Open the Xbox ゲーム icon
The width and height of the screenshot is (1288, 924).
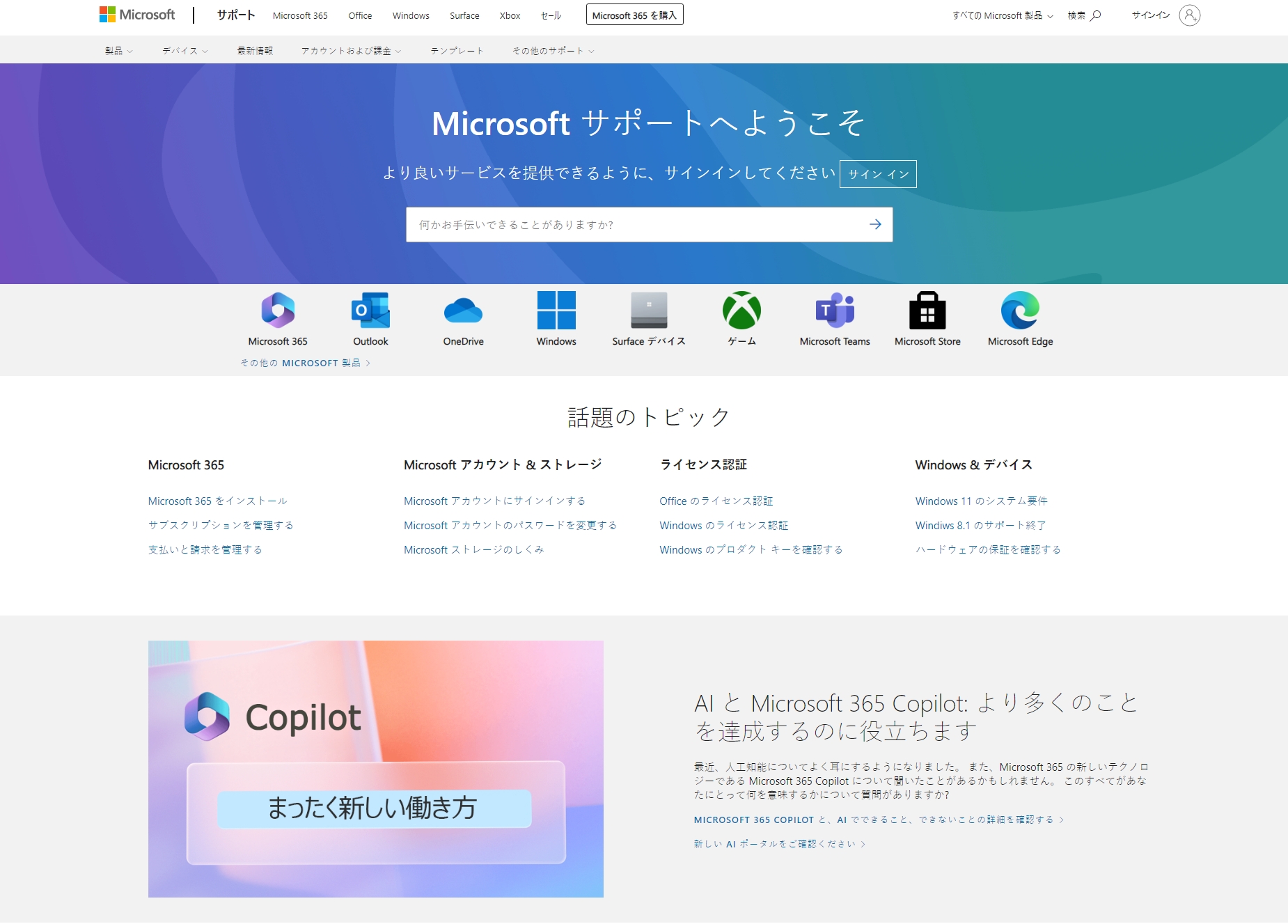741,311
